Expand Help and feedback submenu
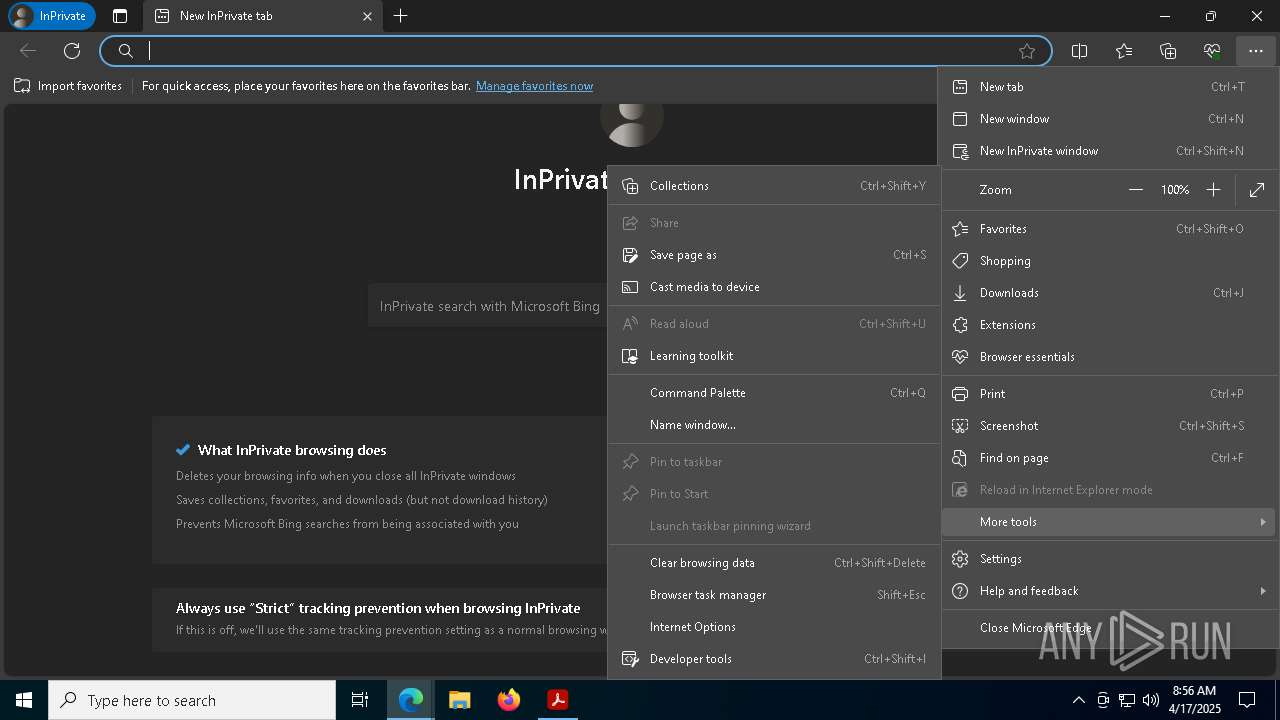The width and height of the screenshot is (1280, 720). (x=1109, y=591)
